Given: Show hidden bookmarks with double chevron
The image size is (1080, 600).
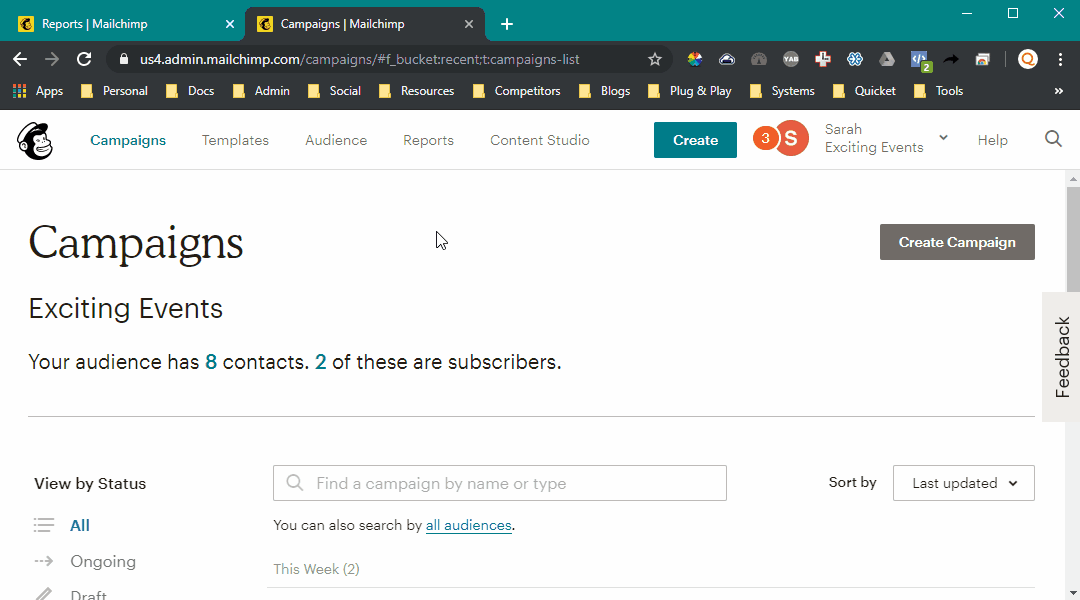Looking at the screenshot, I should tap(1059, 91).
